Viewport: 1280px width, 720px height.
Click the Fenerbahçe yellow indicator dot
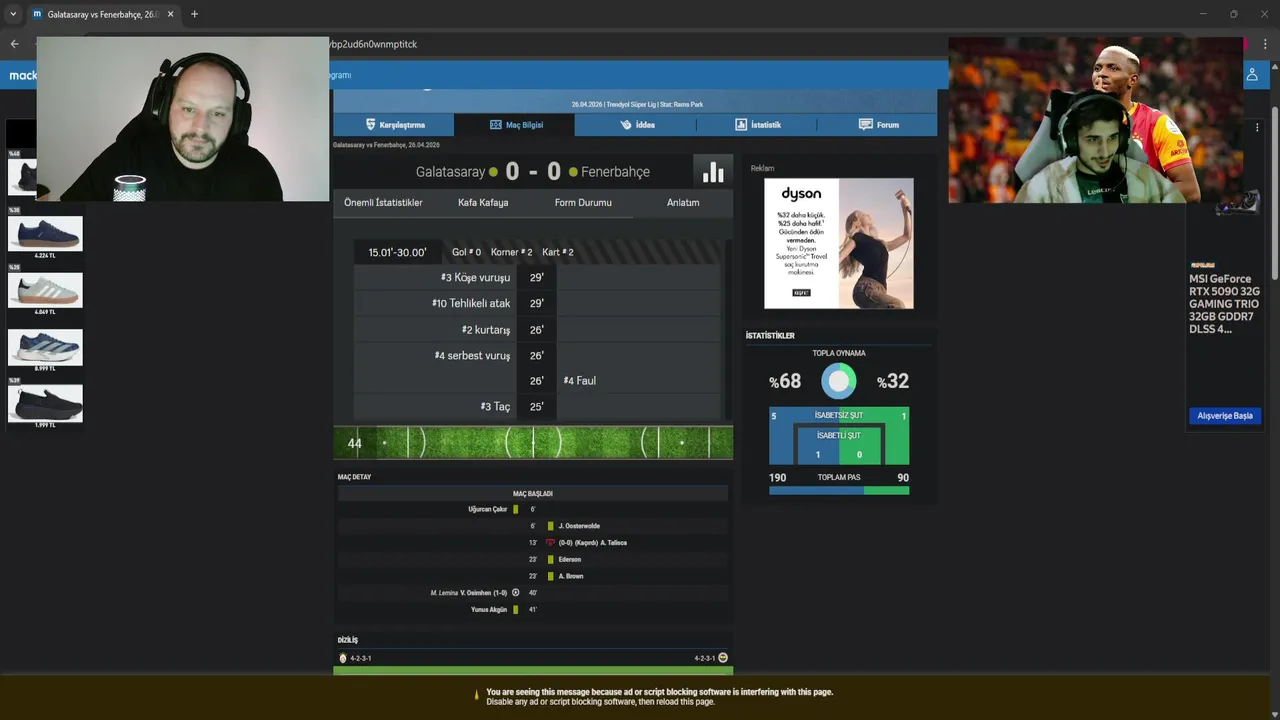573,172
